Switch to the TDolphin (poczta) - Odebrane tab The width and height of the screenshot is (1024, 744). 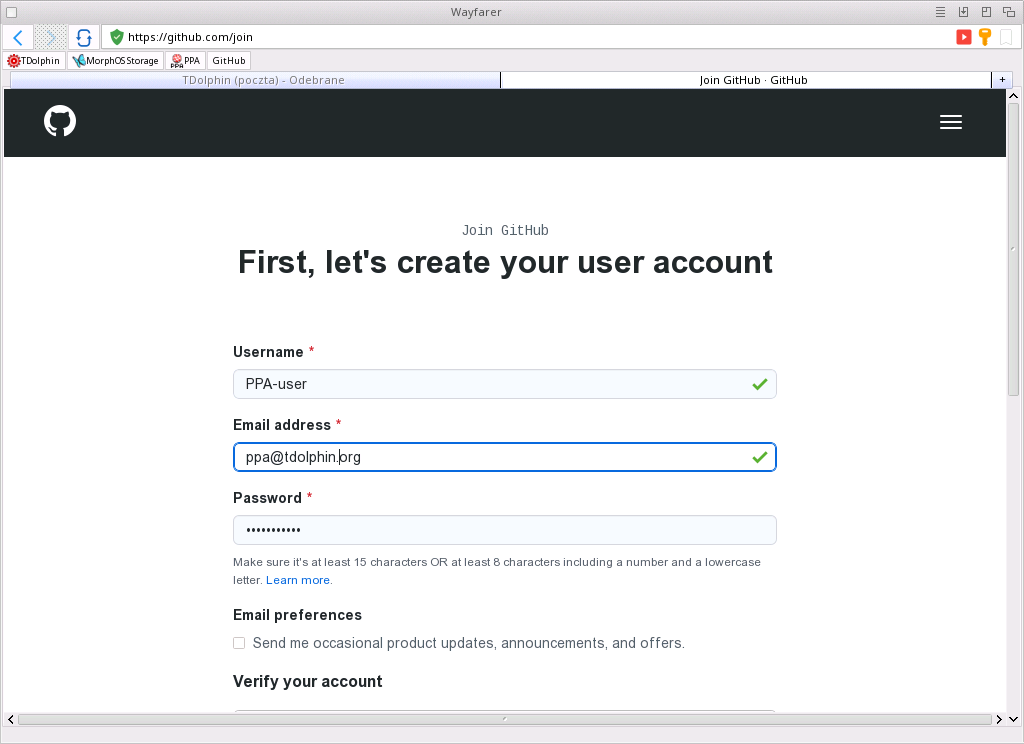point(255,80)
